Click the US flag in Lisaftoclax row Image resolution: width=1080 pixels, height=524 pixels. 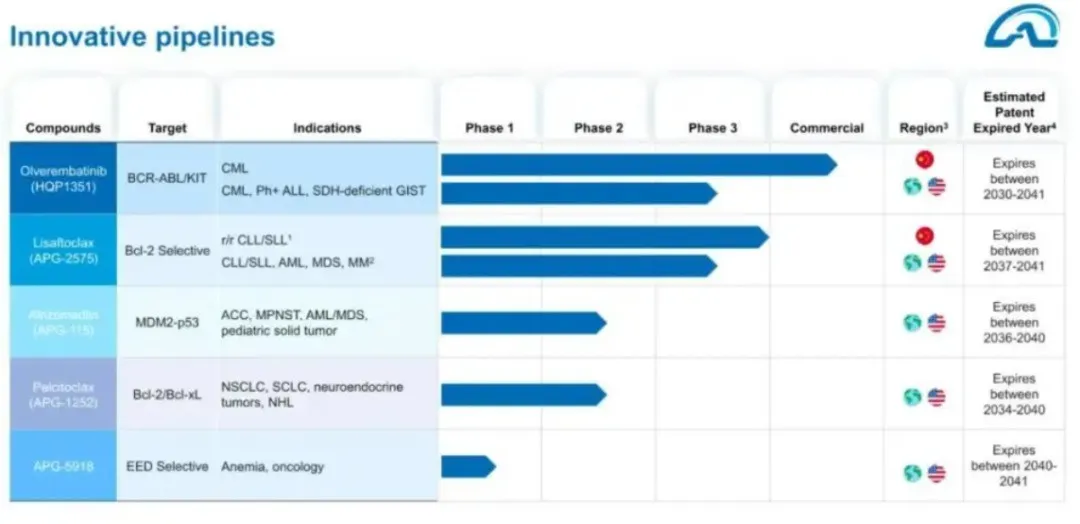pyautogui.click(x=936, y=264)
